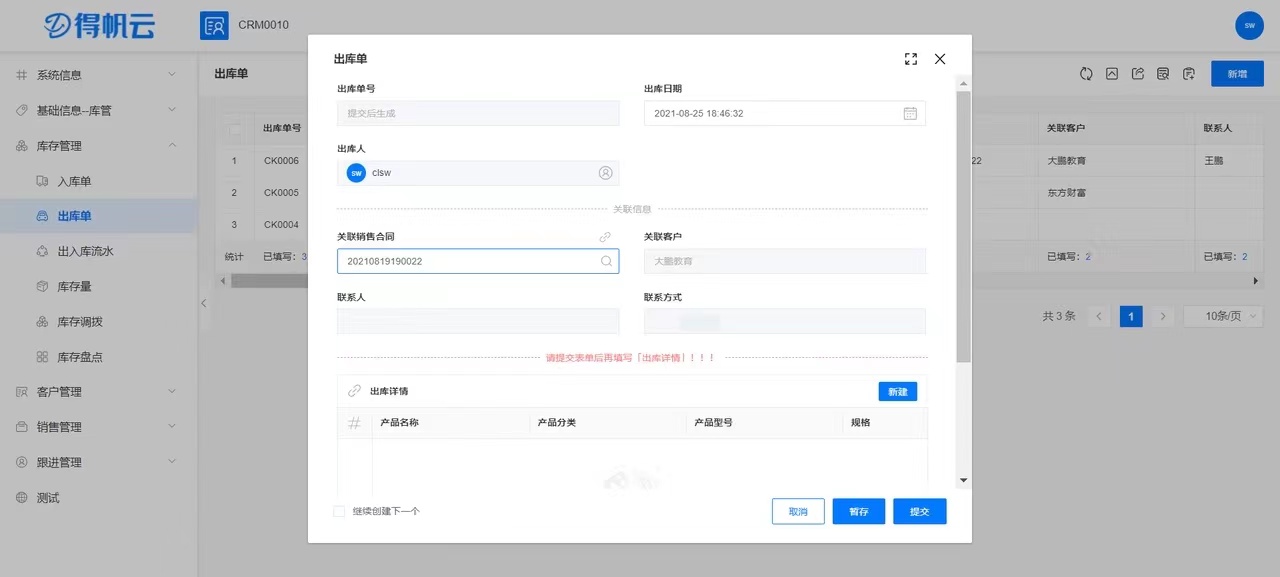Open 库存盘点 from the sidebar

80,356
